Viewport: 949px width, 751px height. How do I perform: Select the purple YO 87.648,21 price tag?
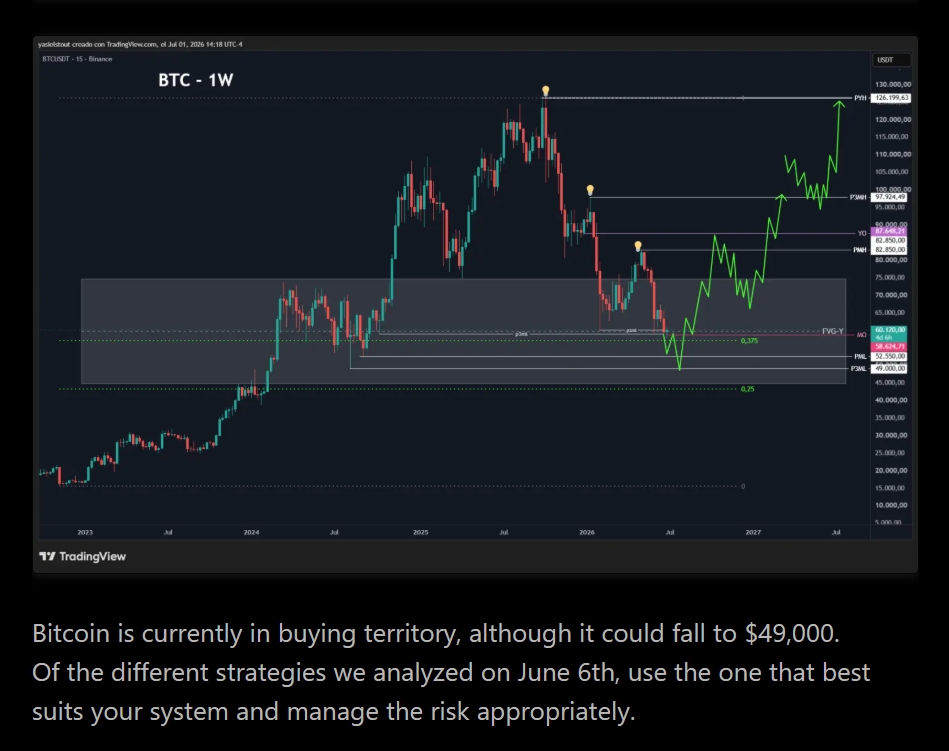[x=889, y=231]
